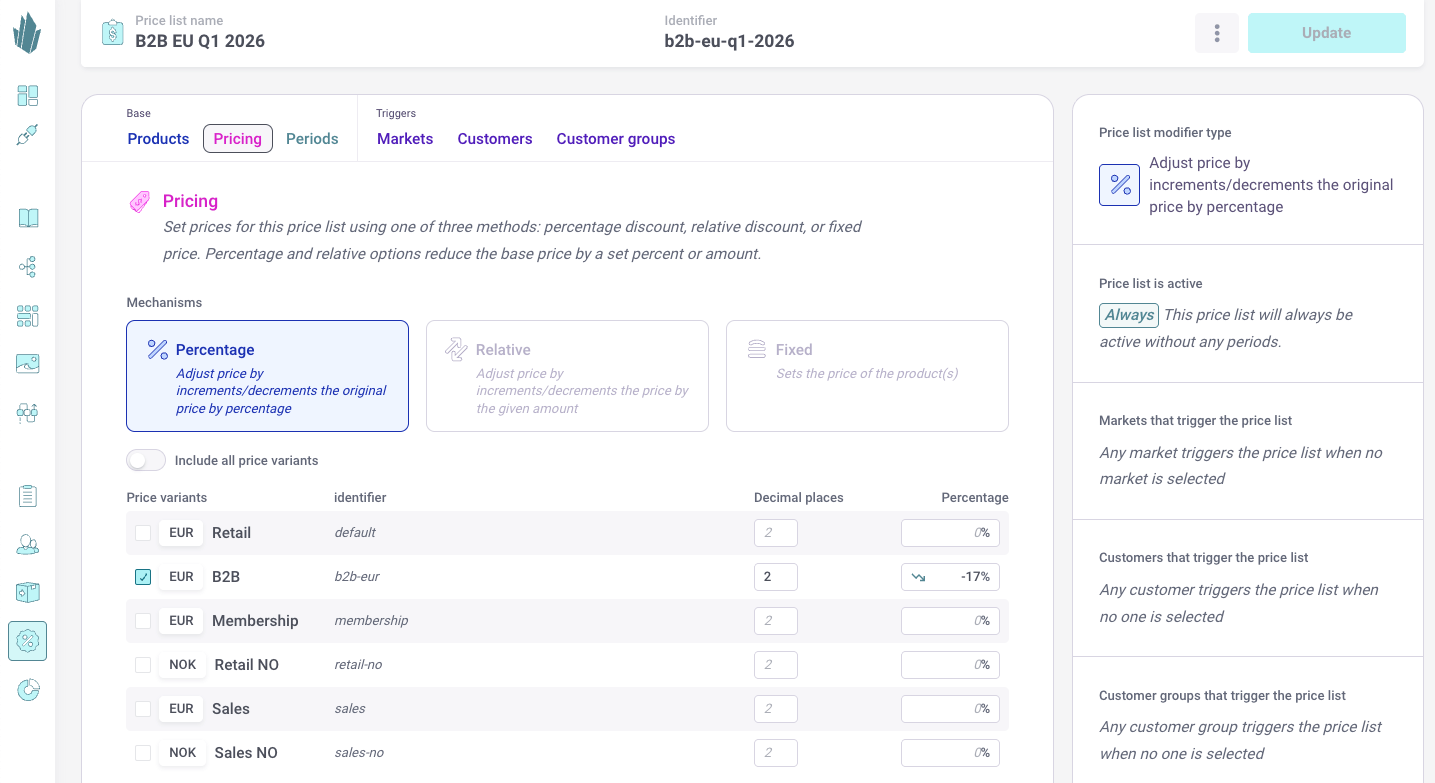This screenshot has width=1435, height=783.
Task: Open the media image icon in sidebar
Action: [x=28, y=364]
